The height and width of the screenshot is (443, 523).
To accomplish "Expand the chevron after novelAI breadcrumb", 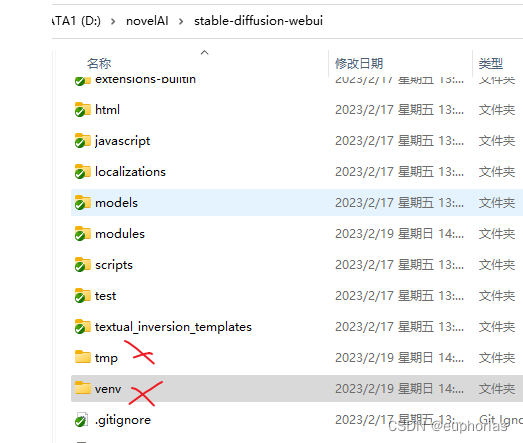I will pyautogui.click(x=181, y=21).
